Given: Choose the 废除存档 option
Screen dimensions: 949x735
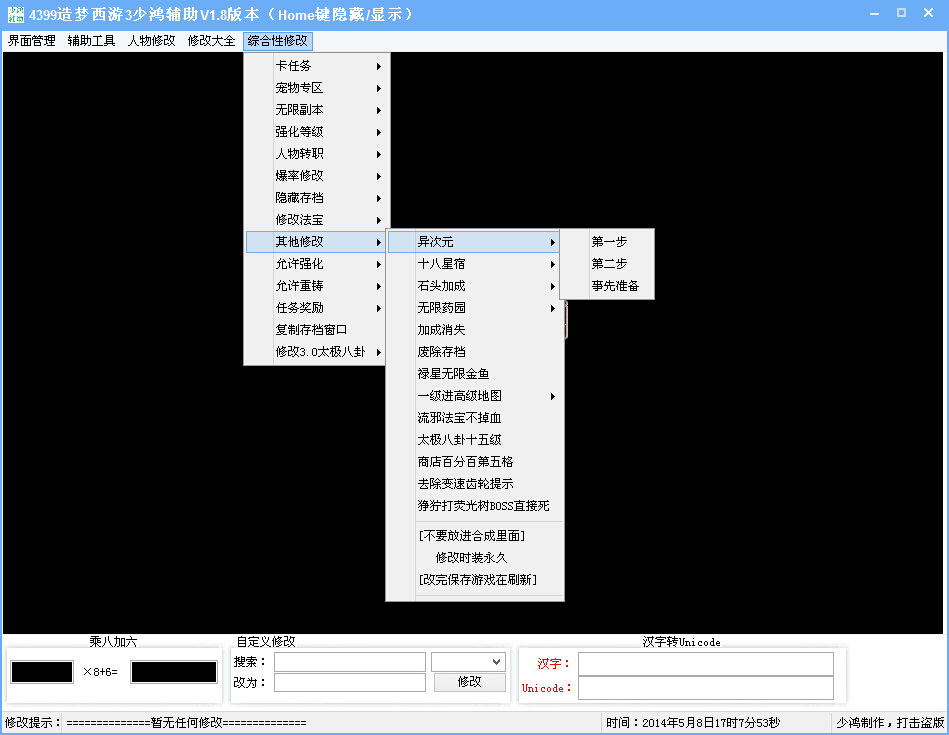Looking at the screenshot, I should tap(474, 352).
